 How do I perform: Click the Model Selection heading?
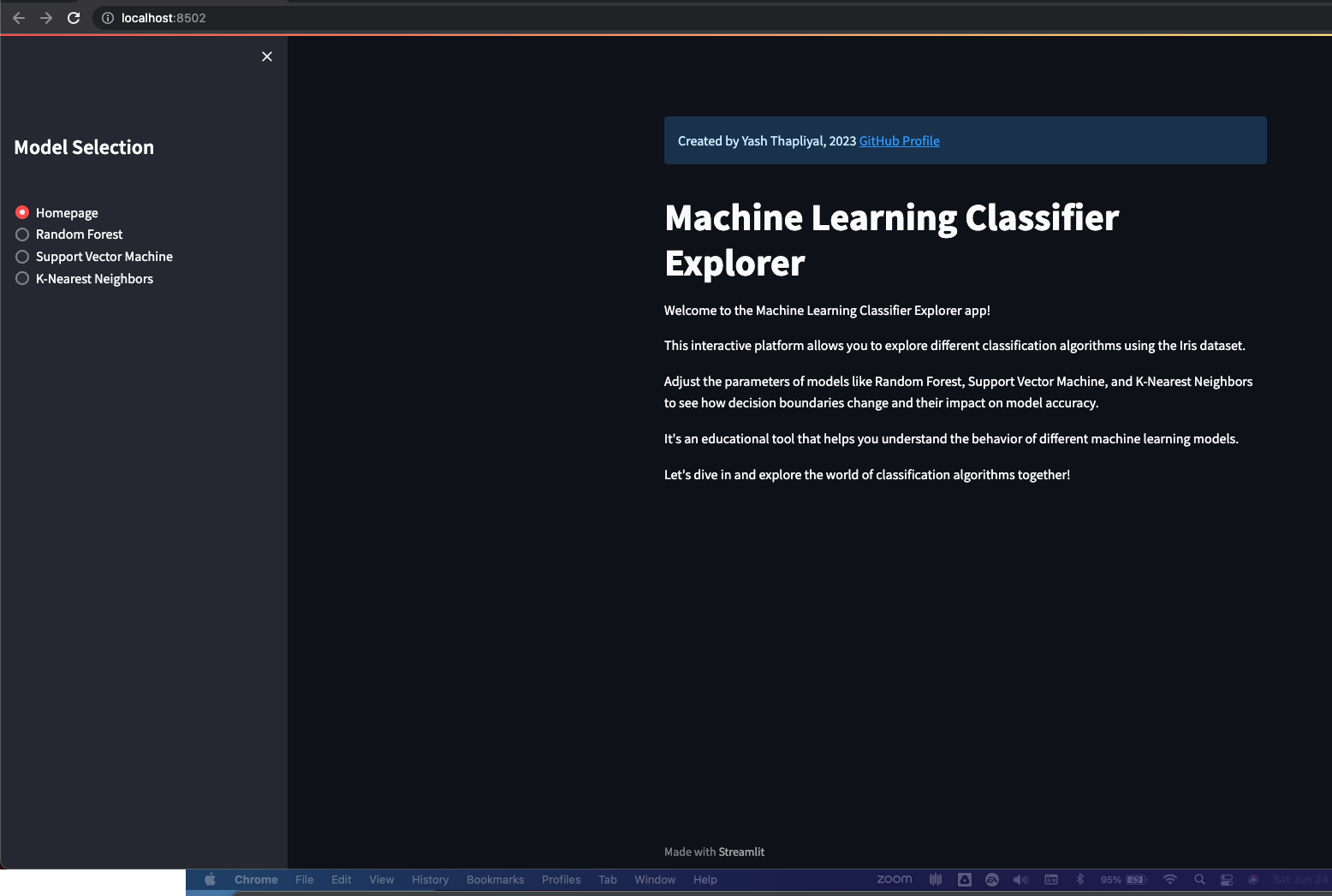click(x=84, y=147)
